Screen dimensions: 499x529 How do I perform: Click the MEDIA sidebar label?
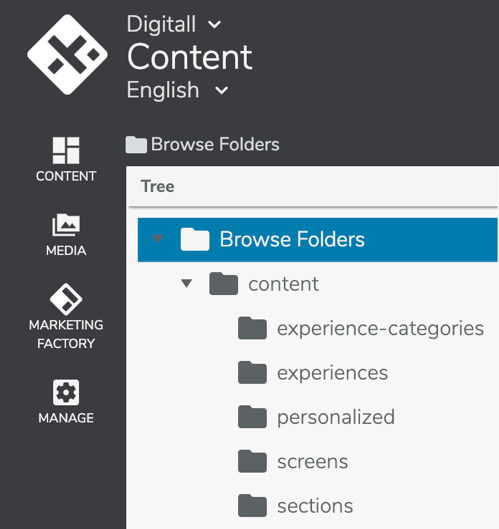[66, 251]
